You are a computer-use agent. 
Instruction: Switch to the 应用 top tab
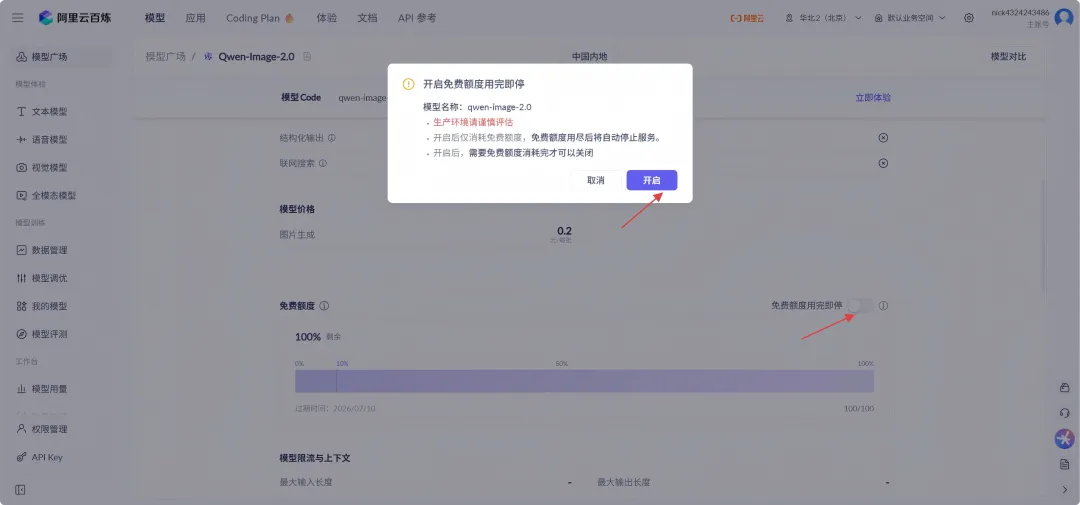point(196,18)
